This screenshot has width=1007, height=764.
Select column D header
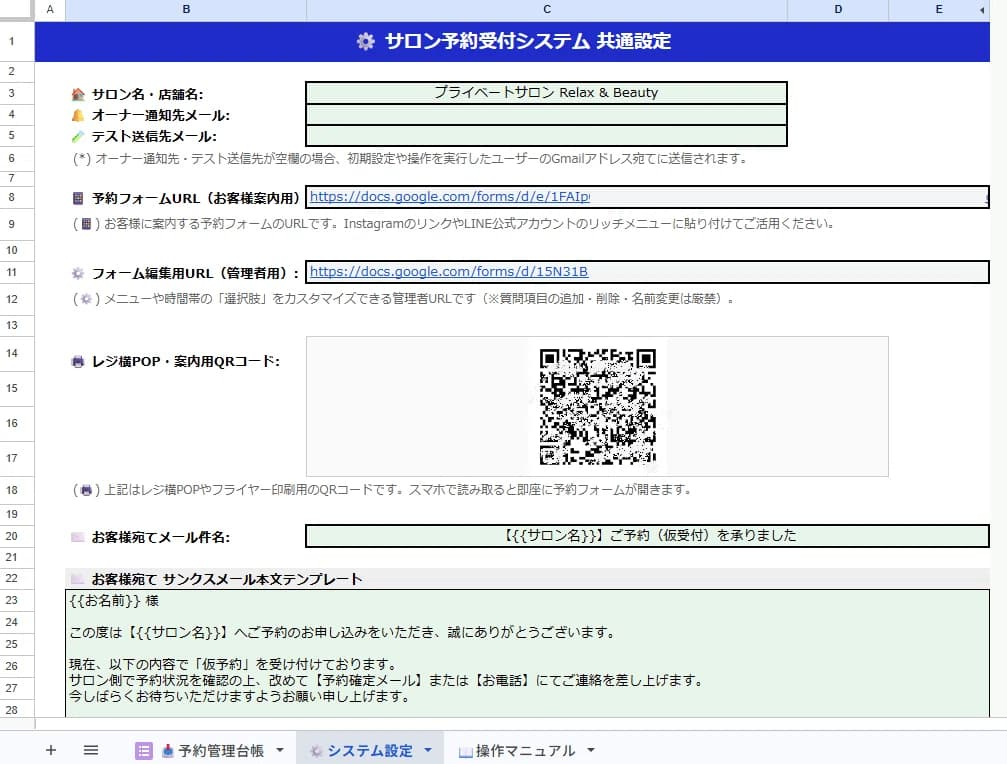pos(838,10)
